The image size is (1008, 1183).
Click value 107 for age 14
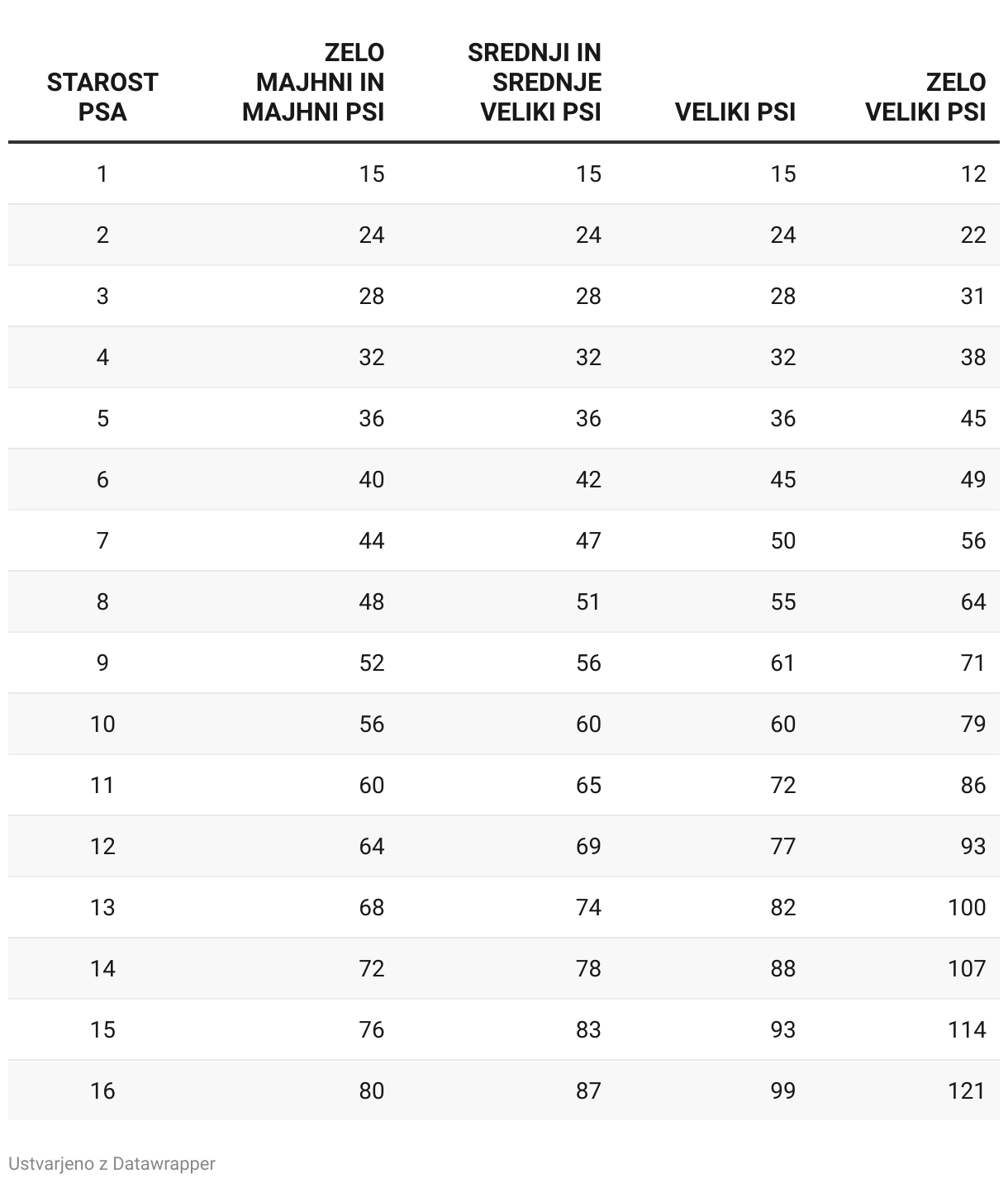click(x=967, y=968)
